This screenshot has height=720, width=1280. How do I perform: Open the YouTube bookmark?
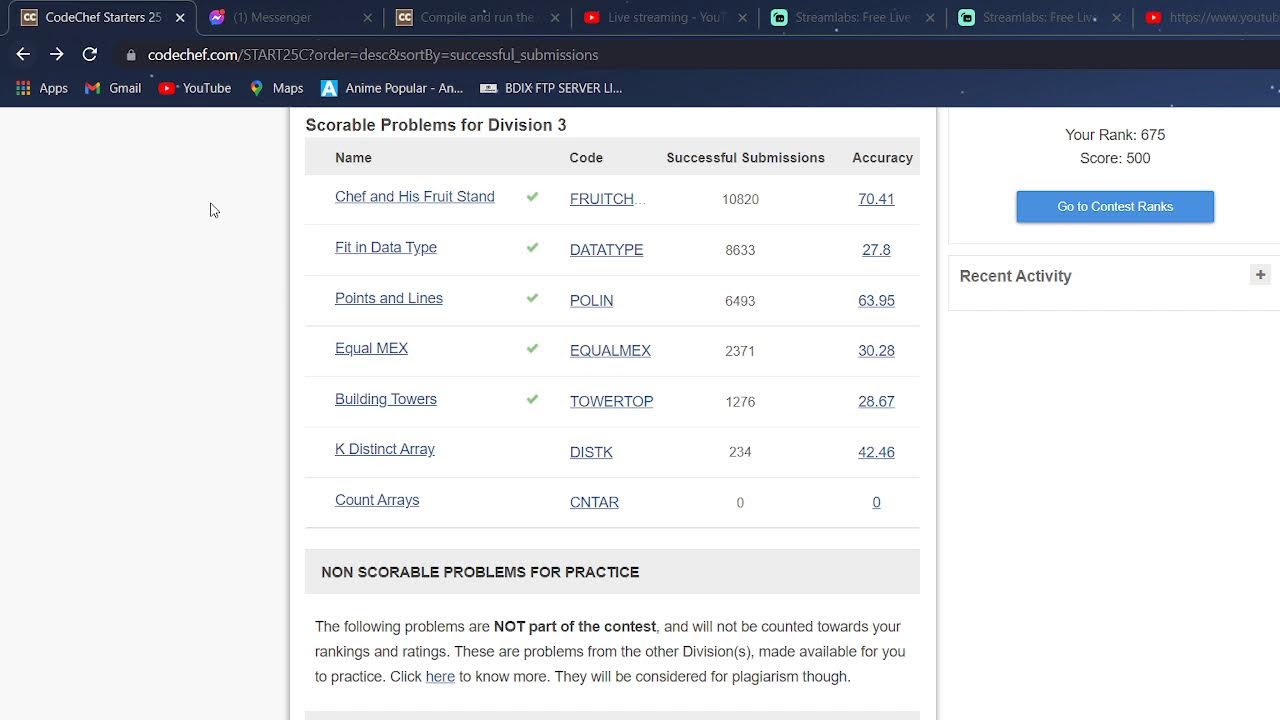(x=195, y=88)
